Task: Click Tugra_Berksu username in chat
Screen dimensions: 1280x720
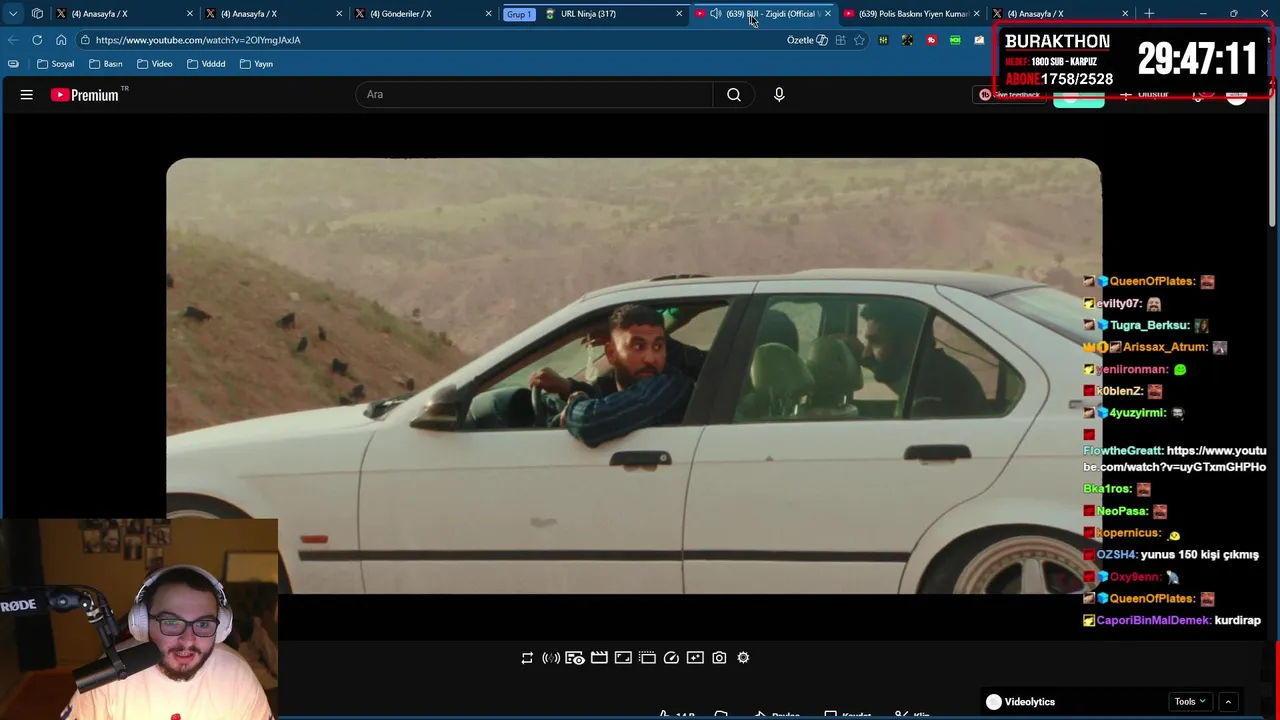Action: click(x=1150, y=326)
